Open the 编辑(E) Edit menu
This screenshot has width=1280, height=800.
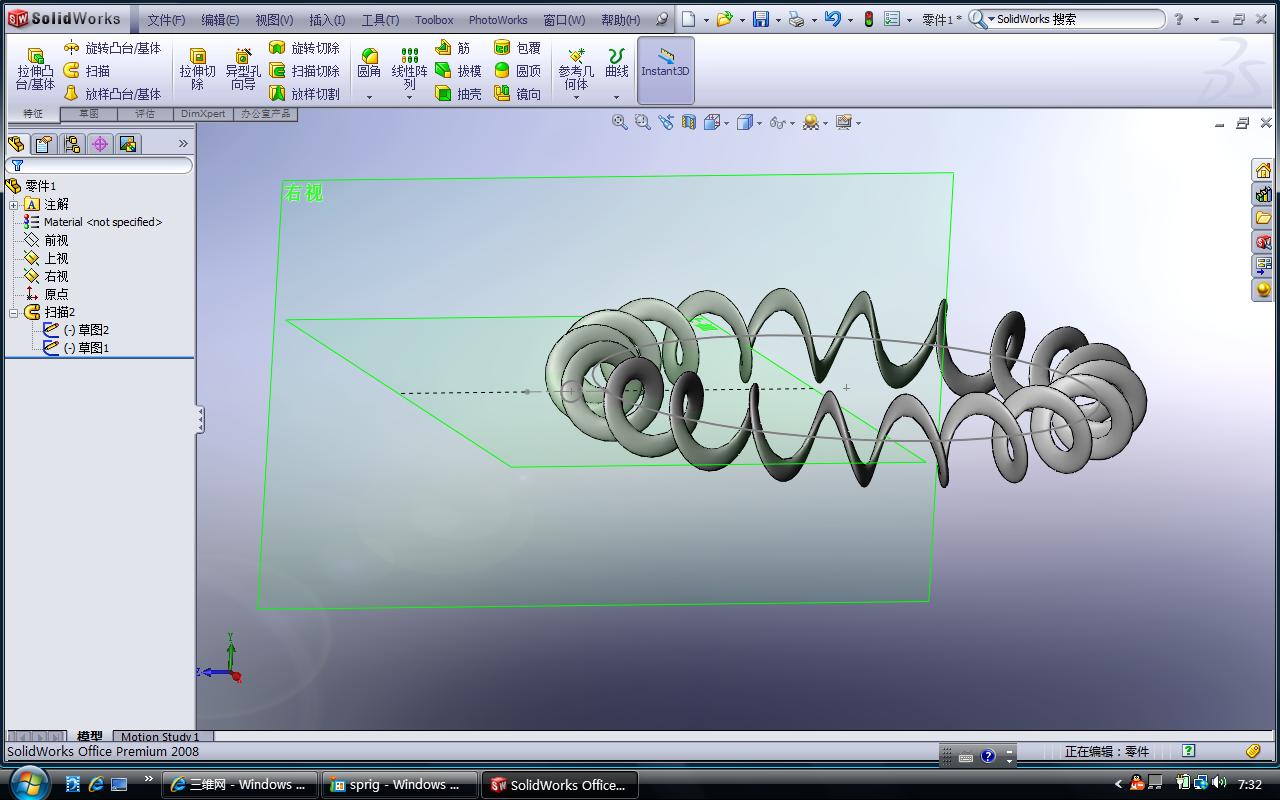[220, 20]
